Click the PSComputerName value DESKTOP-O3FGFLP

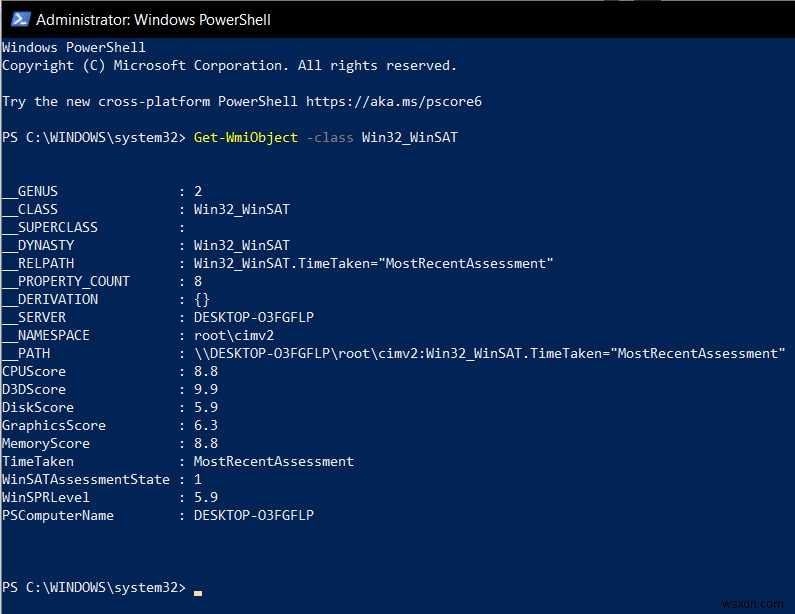pos(254,515)
